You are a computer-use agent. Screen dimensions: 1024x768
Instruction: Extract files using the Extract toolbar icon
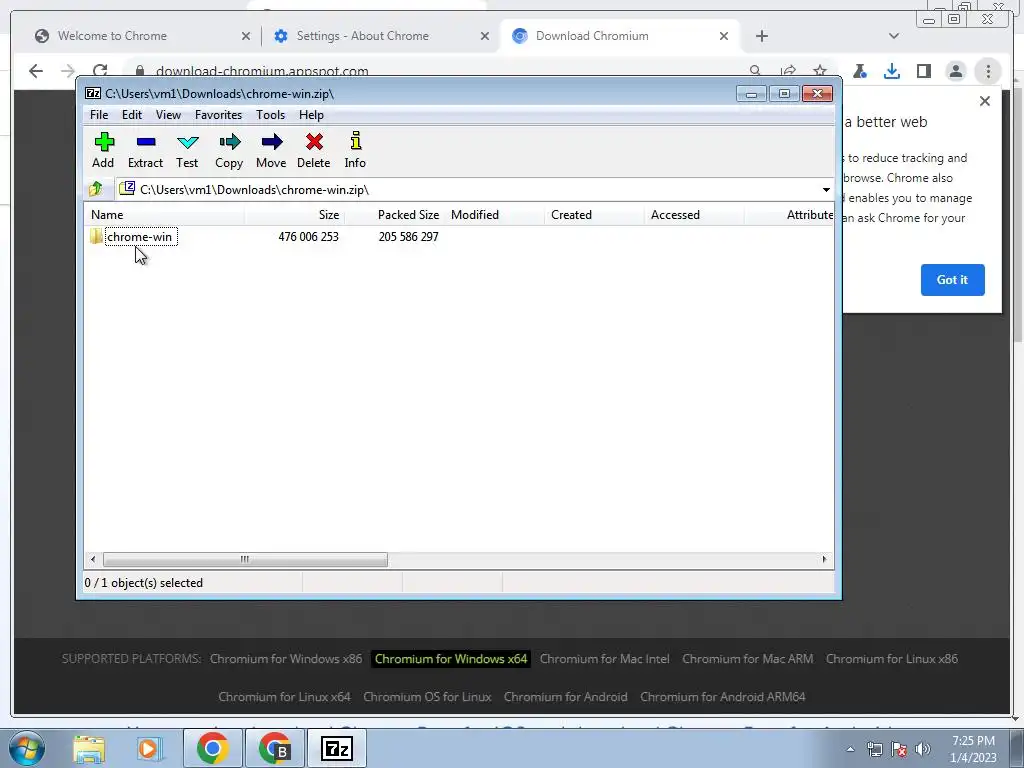pyautogui.click(x=145, y=151)
